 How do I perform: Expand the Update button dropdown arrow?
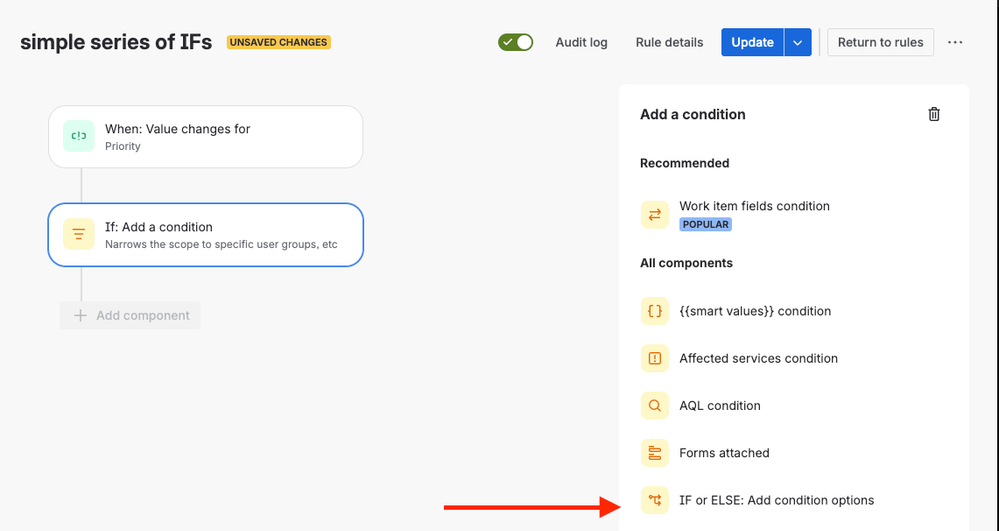[798, 42]
